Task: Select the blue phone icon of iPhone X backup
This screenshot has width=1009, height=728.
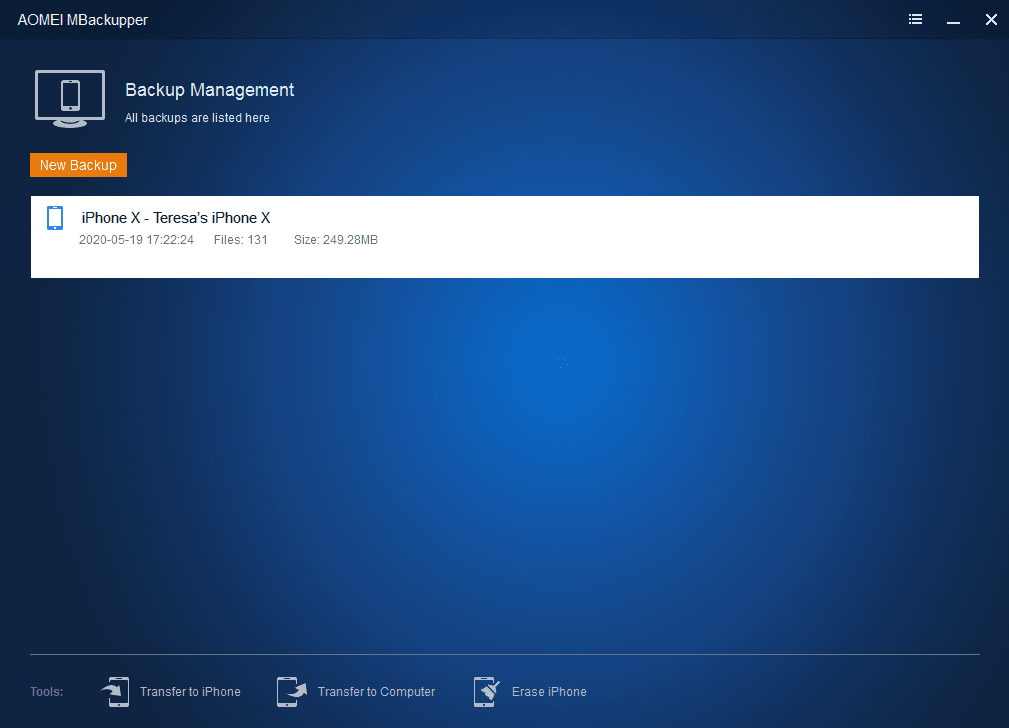Action: pyautogui.click(x=55, y=218)
